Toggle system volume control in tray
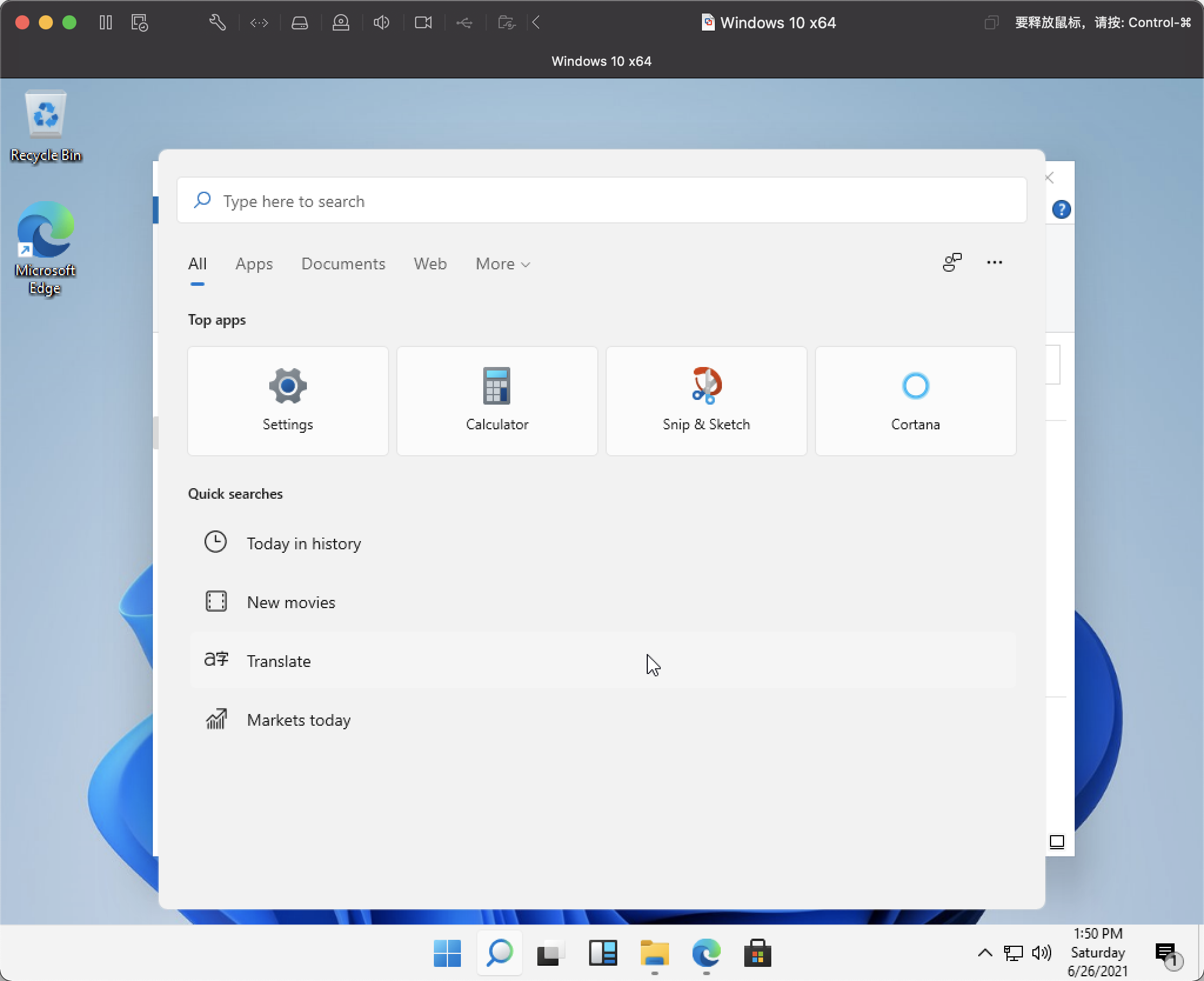 click(1040, 954)
